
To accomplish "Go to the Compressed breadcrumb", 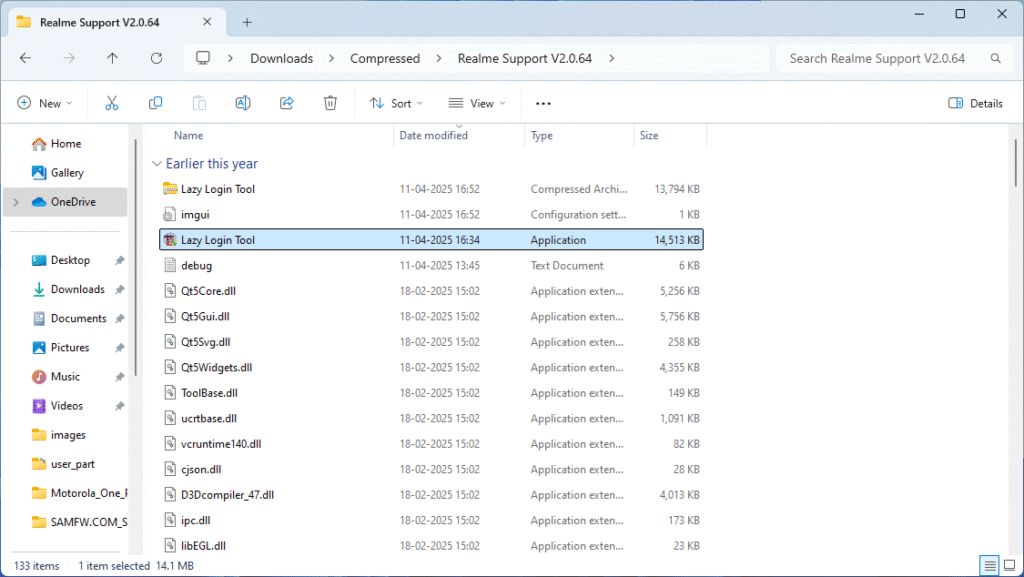I will click(385, 58).
